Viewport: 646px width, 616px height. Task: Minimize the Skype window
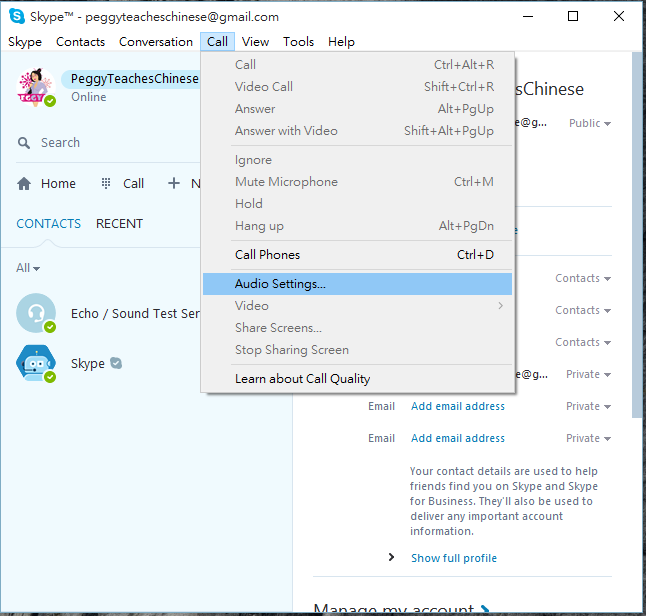tap(528, 16)
